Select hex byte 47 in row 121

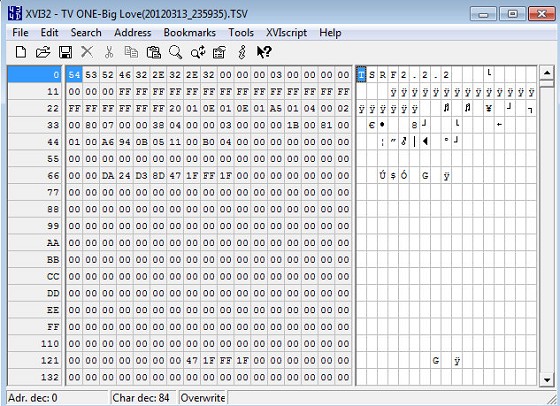(x=192, y=360)
